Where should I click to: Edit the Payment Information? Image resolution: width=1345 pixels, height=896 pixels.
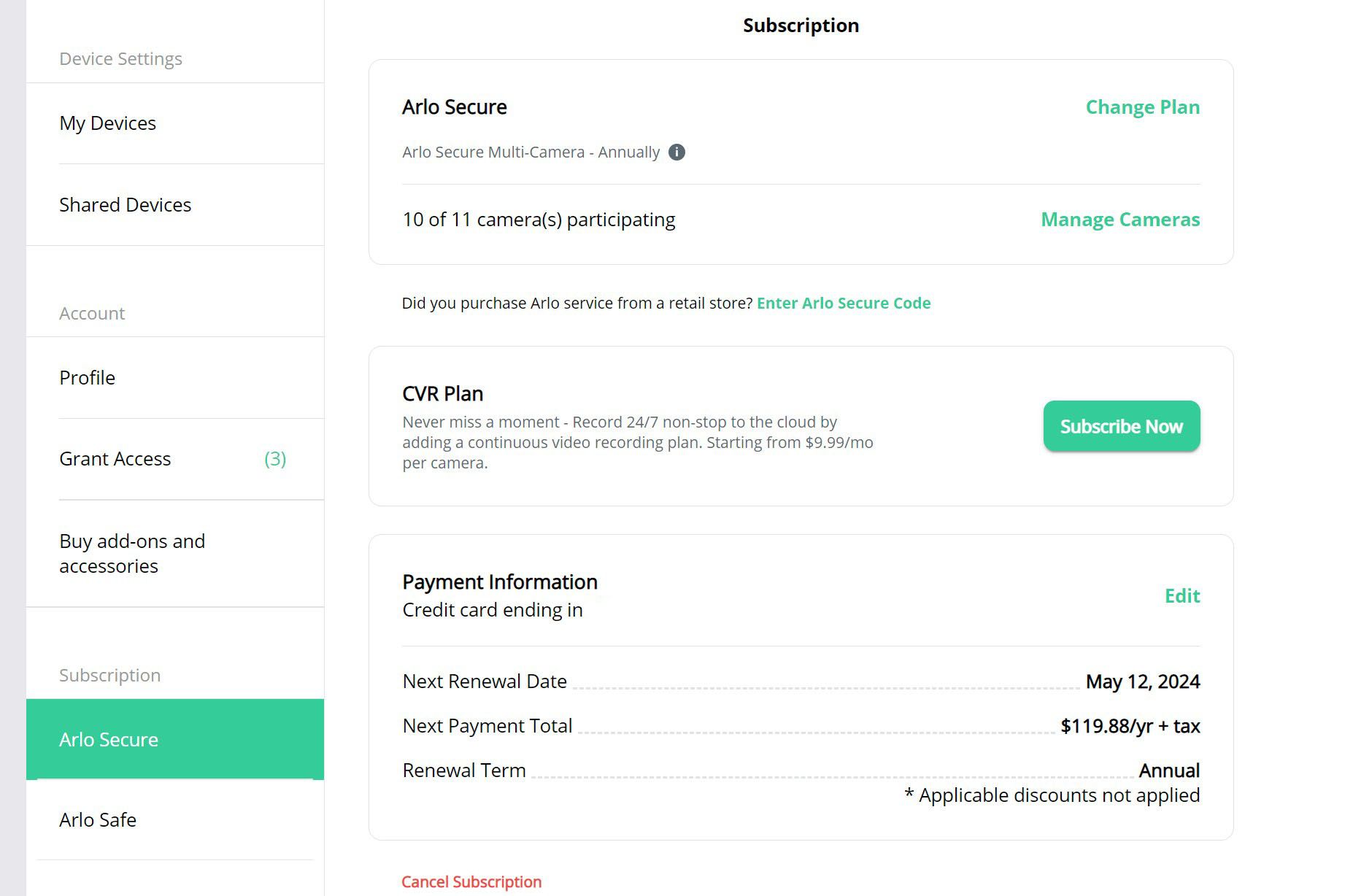[x=1182, y=596]
